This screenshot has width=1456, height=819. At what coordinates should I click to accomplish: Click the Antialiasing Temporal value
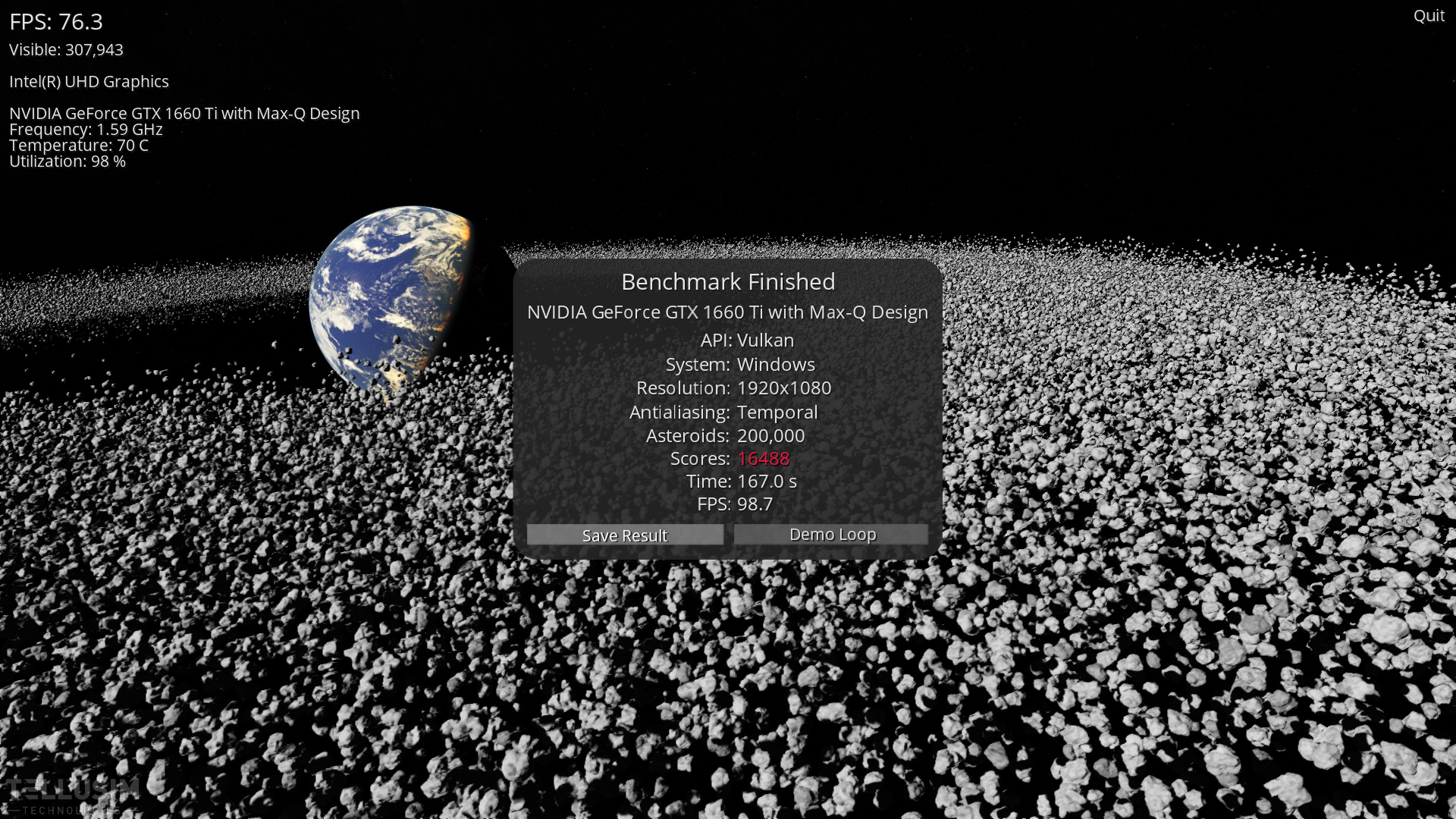(777, 413)
